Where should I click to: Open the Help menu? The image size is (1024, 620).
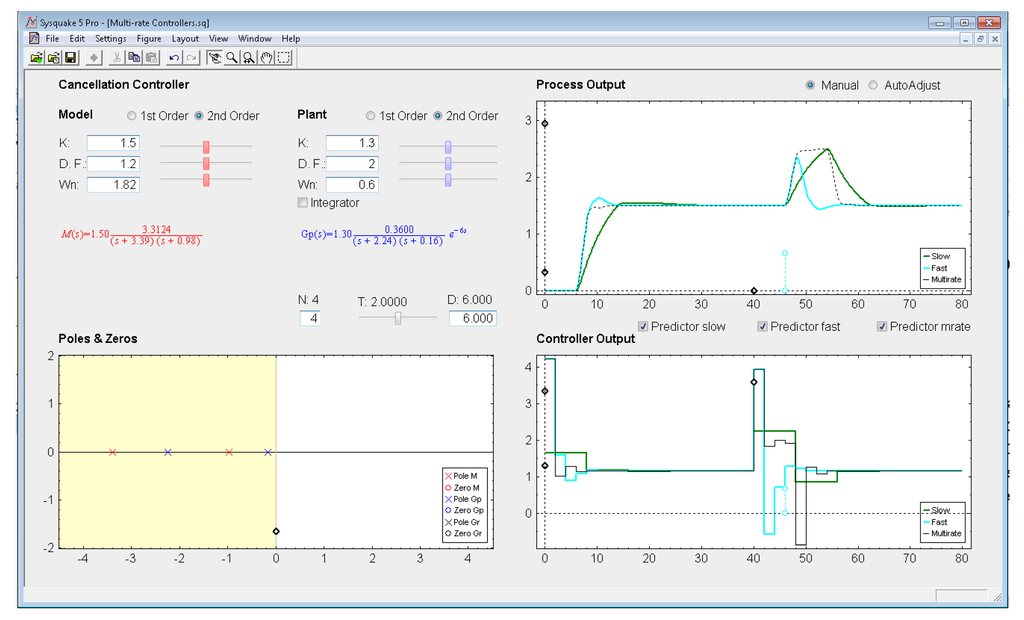(x=291, y=39)
